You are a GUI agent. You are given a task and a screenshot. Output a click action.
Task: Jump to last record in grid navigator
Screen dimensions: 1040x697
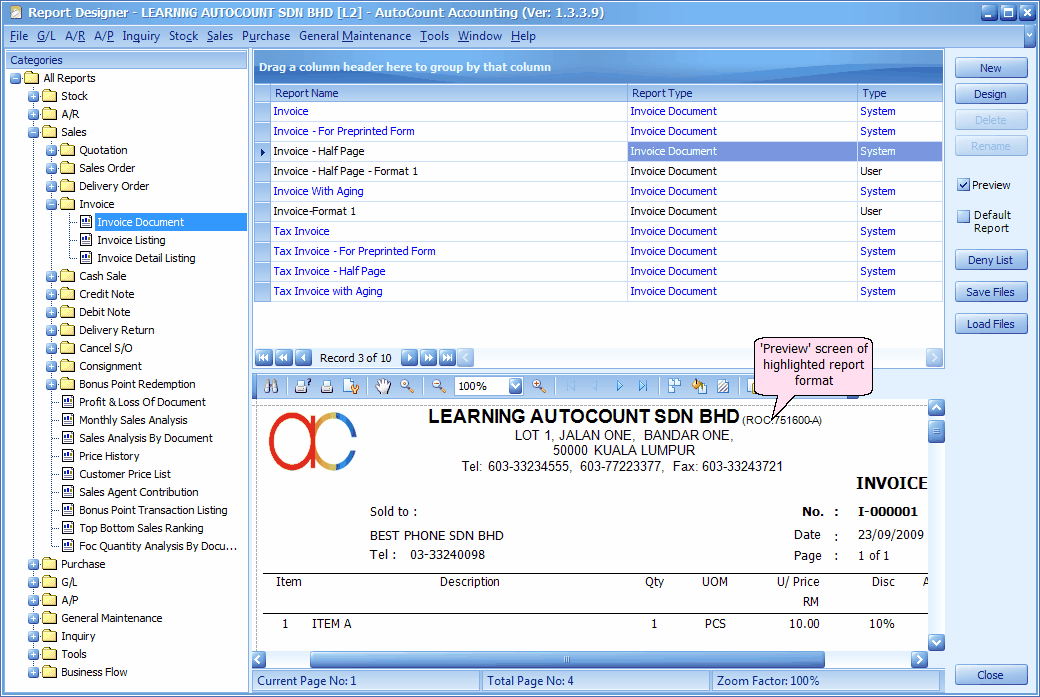pos(448,357)
